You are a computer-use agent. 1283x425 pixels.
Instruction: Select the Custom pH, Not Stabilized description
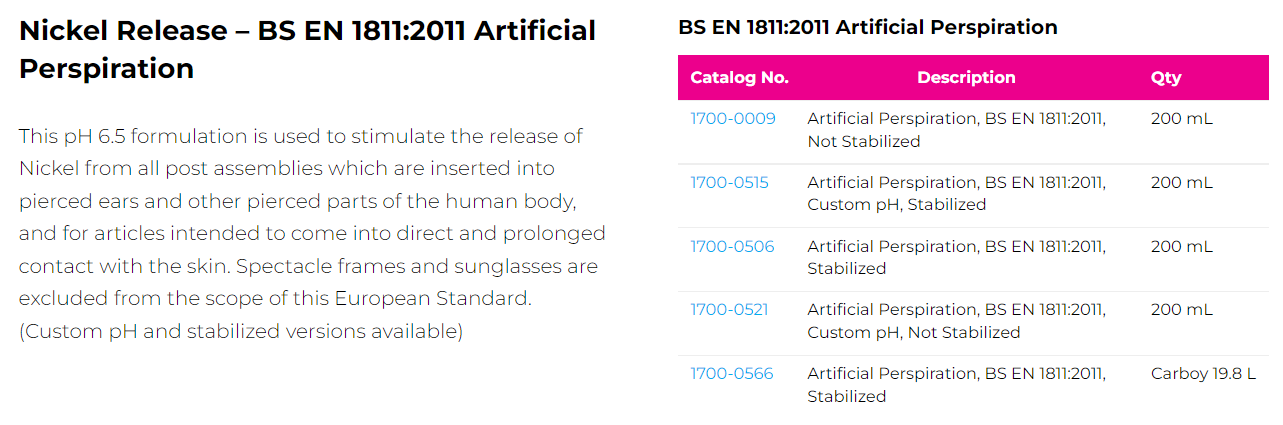956,321
